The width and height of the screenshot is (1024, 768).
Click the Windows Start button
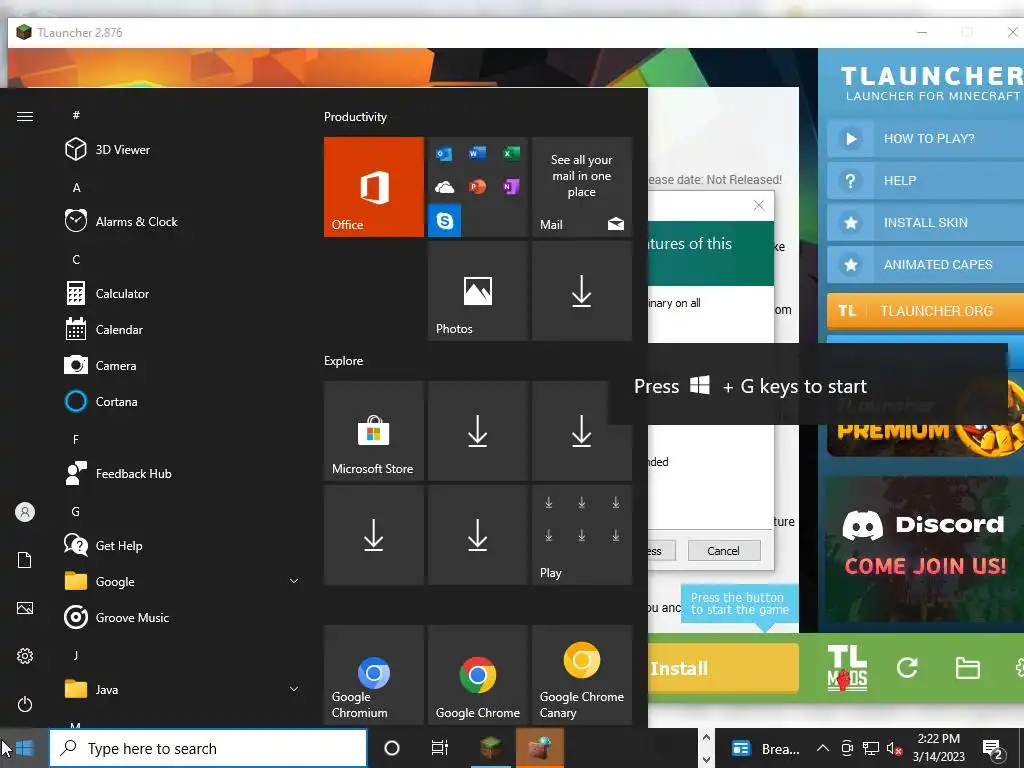tap(24, 748)
